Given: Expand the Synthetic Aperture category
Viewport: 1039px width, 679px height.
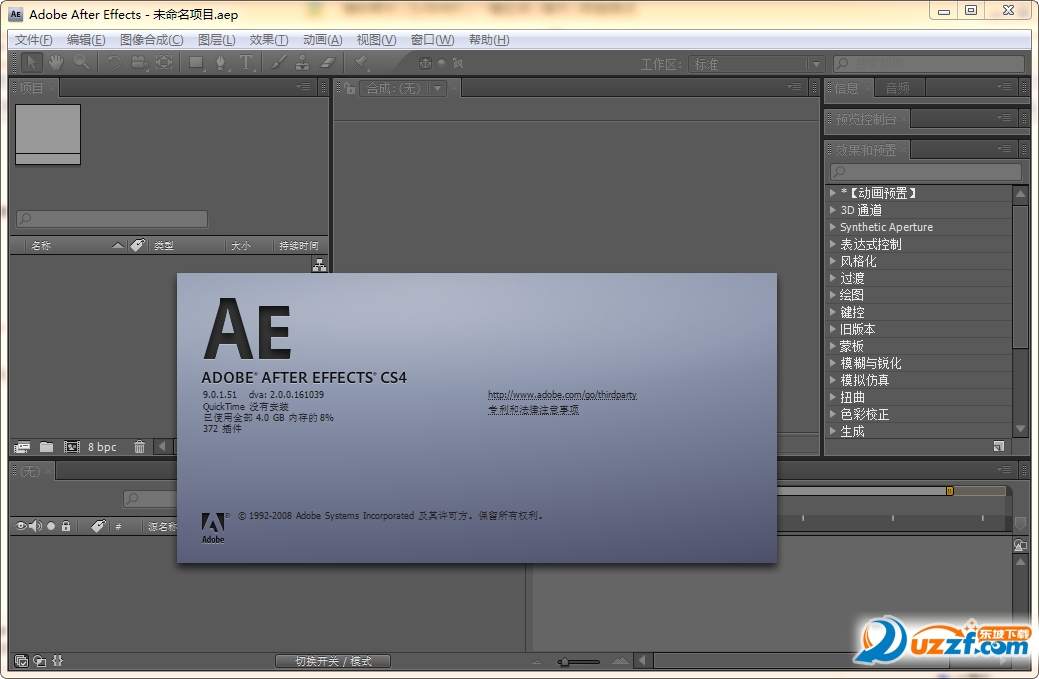Looking at the screenshot, I should point(833,227).
